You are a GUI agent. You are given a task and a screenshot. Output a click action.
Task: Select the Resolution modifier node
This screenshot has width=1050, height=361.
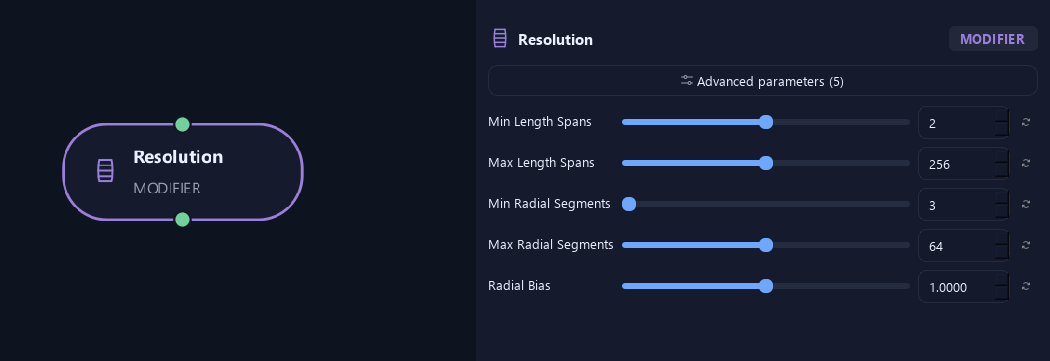[183, 171]
